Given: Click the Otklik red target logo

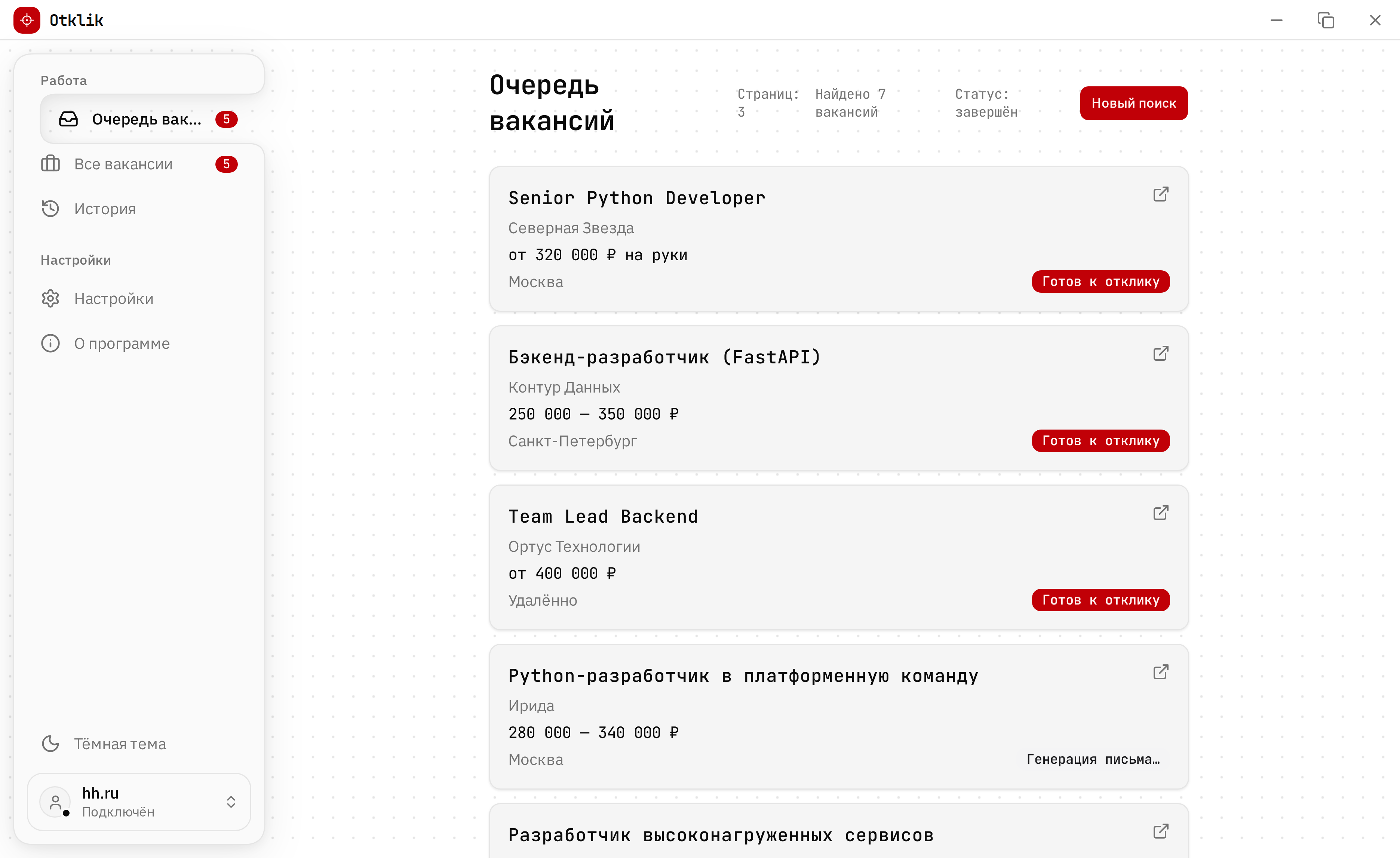Looking at the screenshot, I should click(x=27, y=20).
